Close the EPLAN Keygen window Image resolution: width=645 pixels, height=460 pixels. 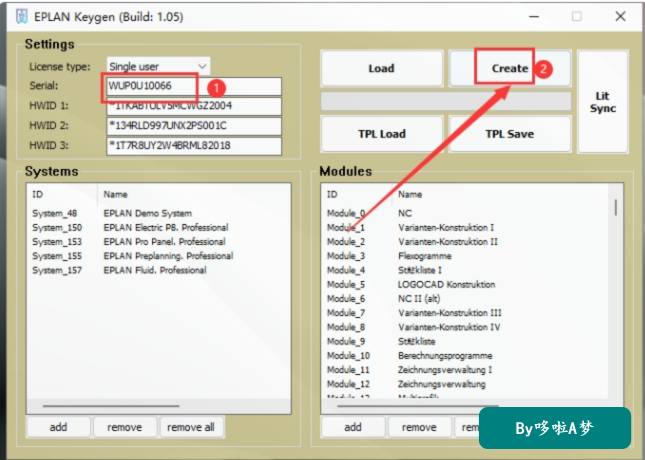(x=620, y=16)
